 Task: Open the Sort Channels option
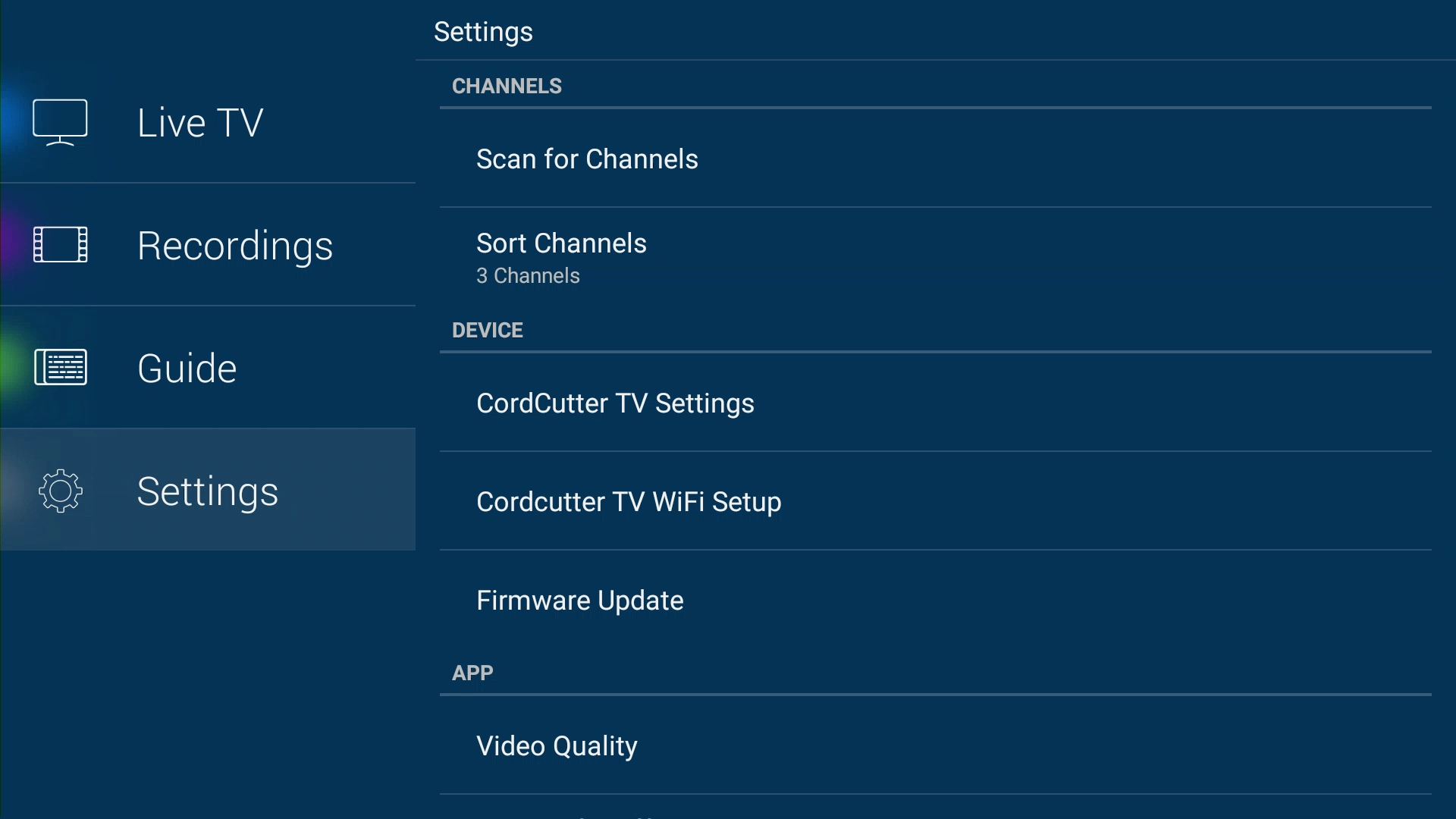(x=561, y=243)
